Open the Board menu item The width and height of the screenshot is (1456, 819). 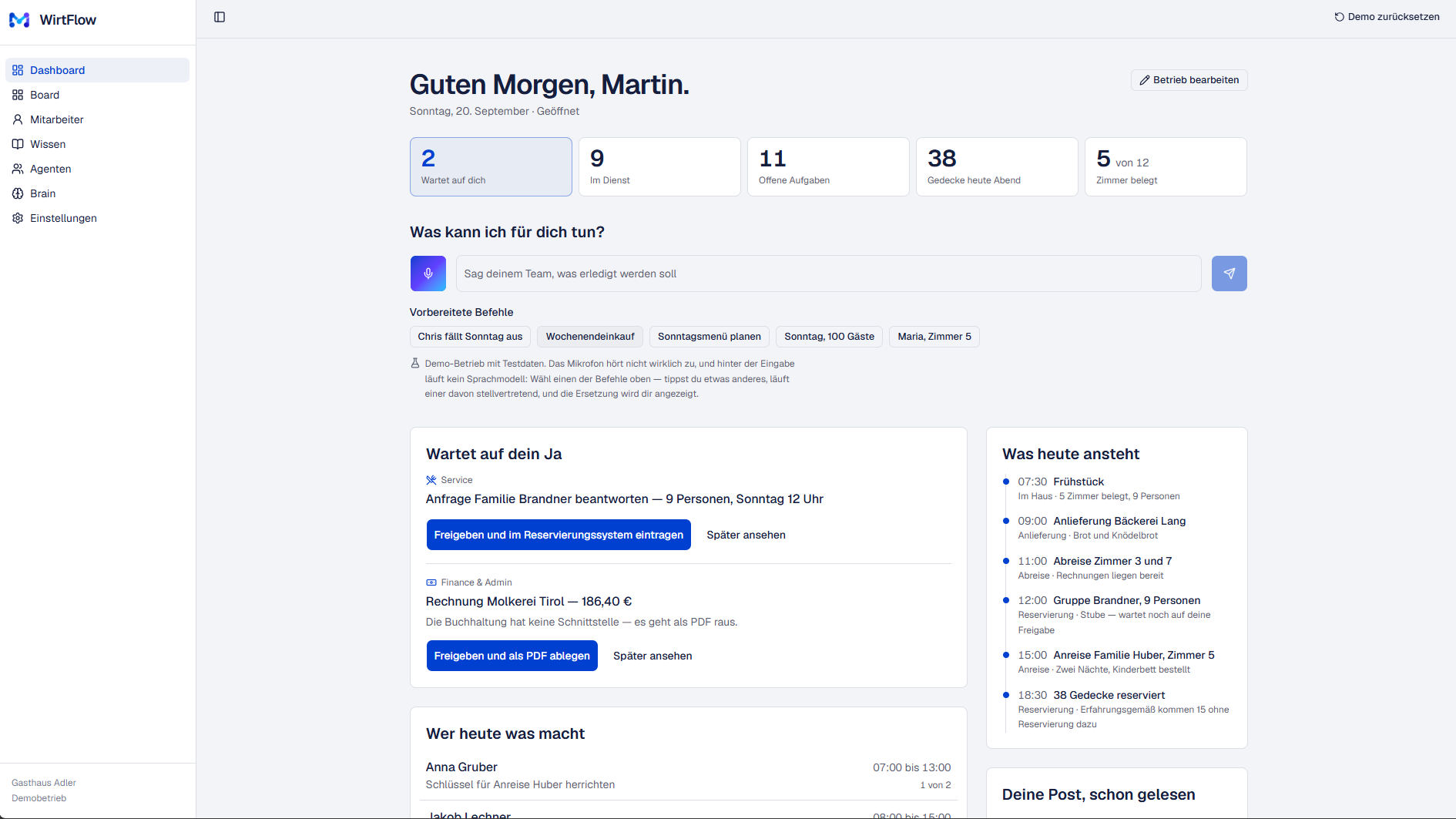tap(98, 95)
